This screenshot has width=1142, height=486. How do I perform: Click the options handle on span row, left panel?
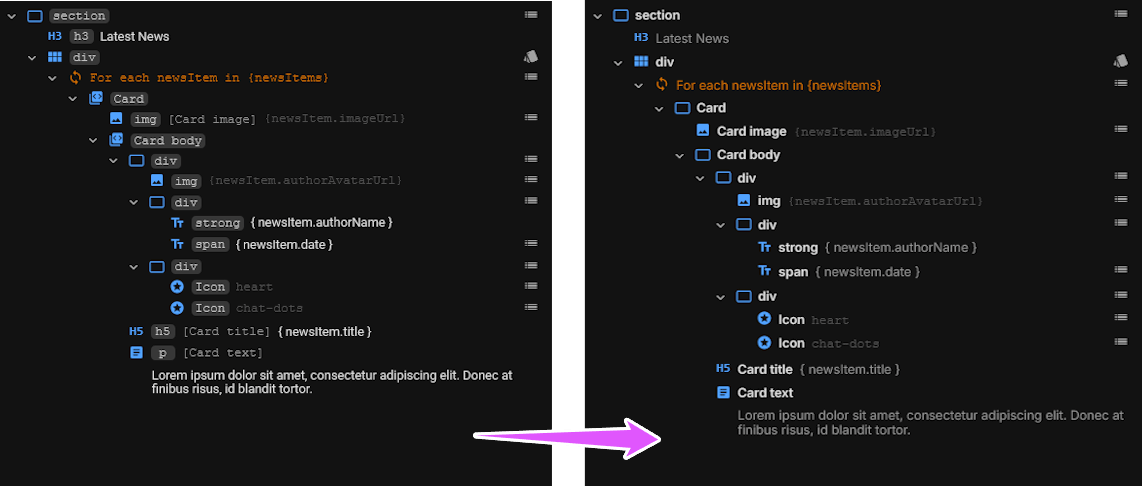pyautogui.click(x=531, y=243)
